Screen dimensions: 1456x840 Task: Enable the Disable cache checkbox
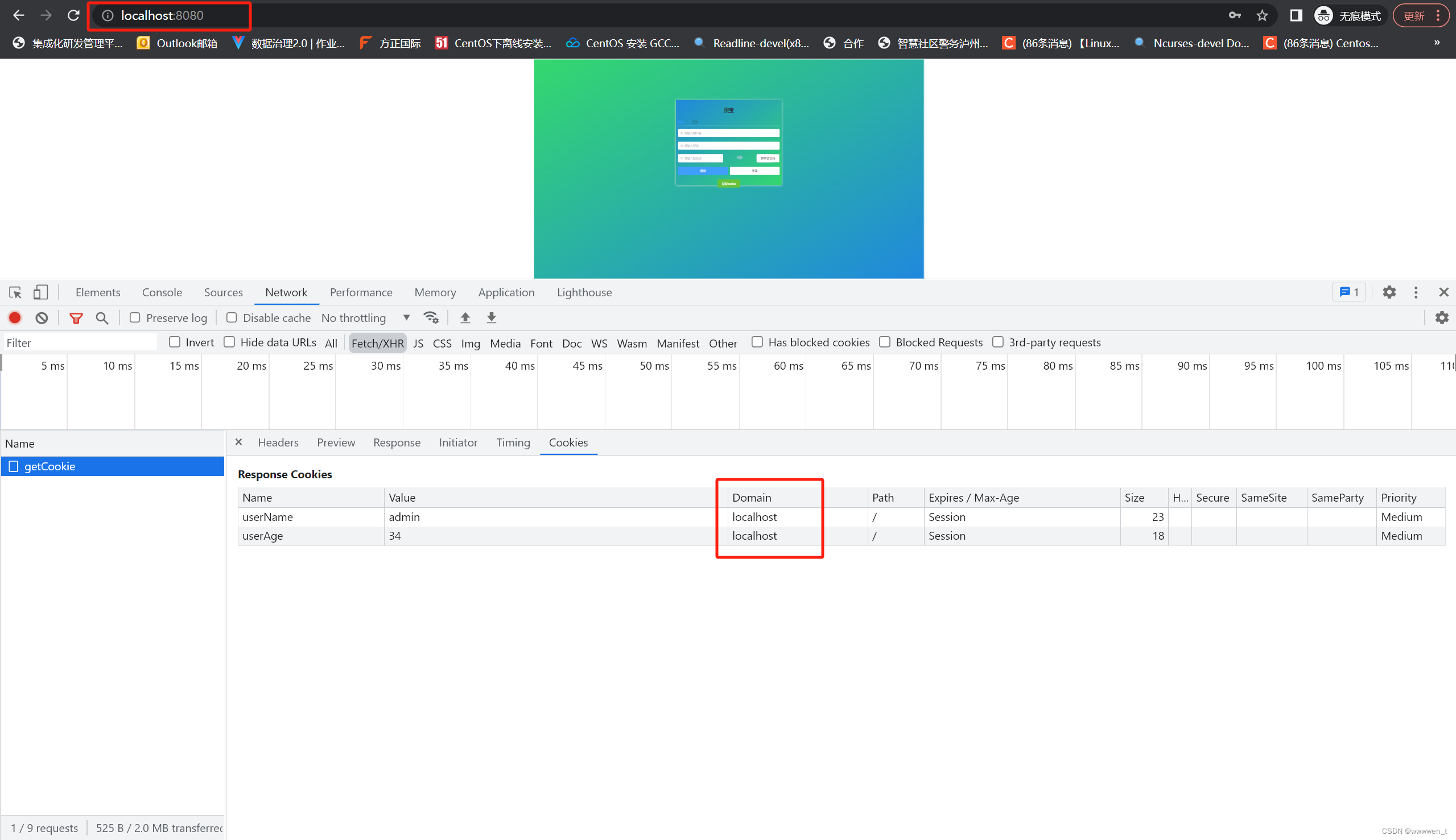(232, 318)
